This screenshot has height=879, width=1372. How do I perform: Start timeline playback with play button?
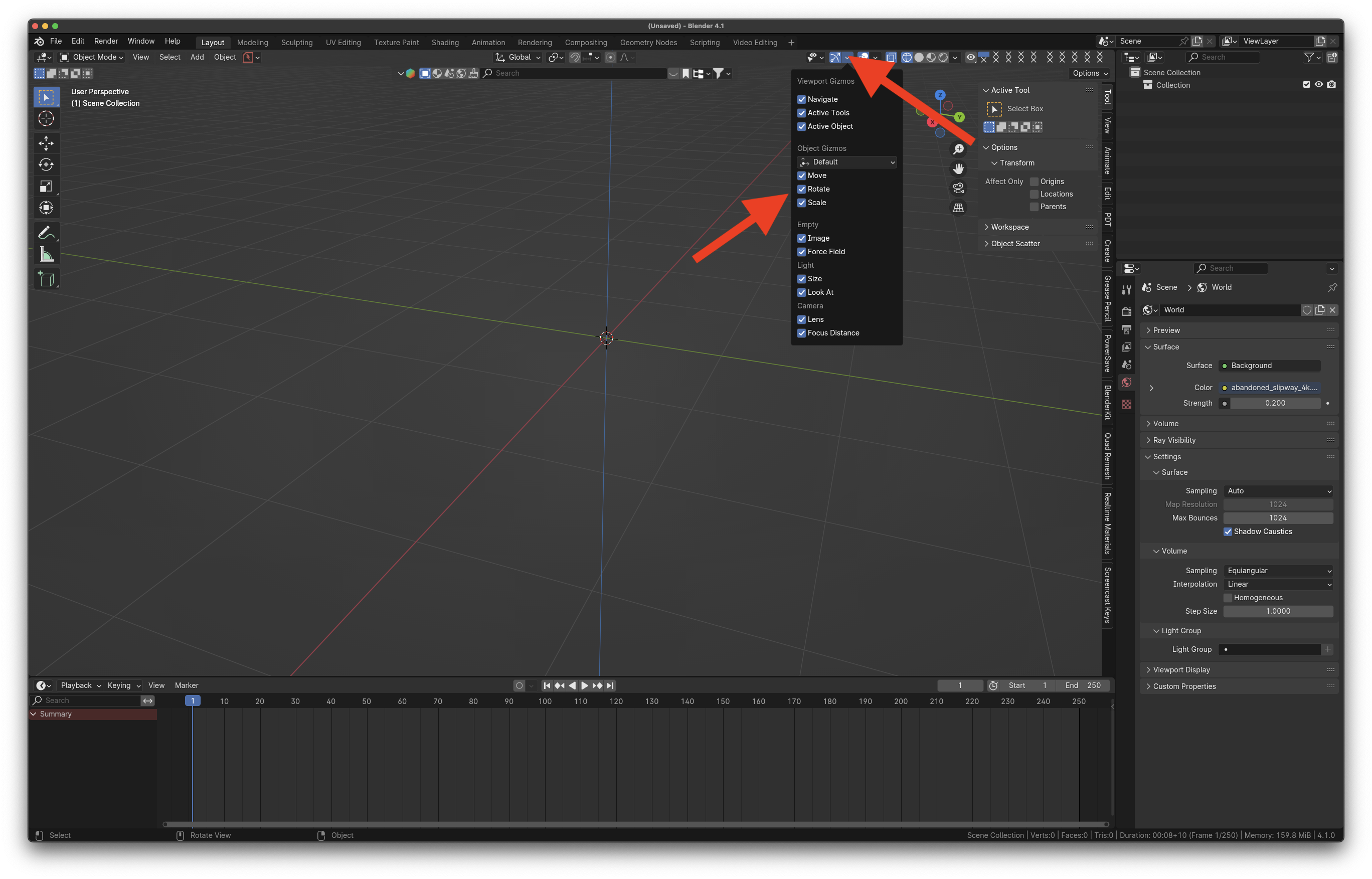click(x=584, y=685)
